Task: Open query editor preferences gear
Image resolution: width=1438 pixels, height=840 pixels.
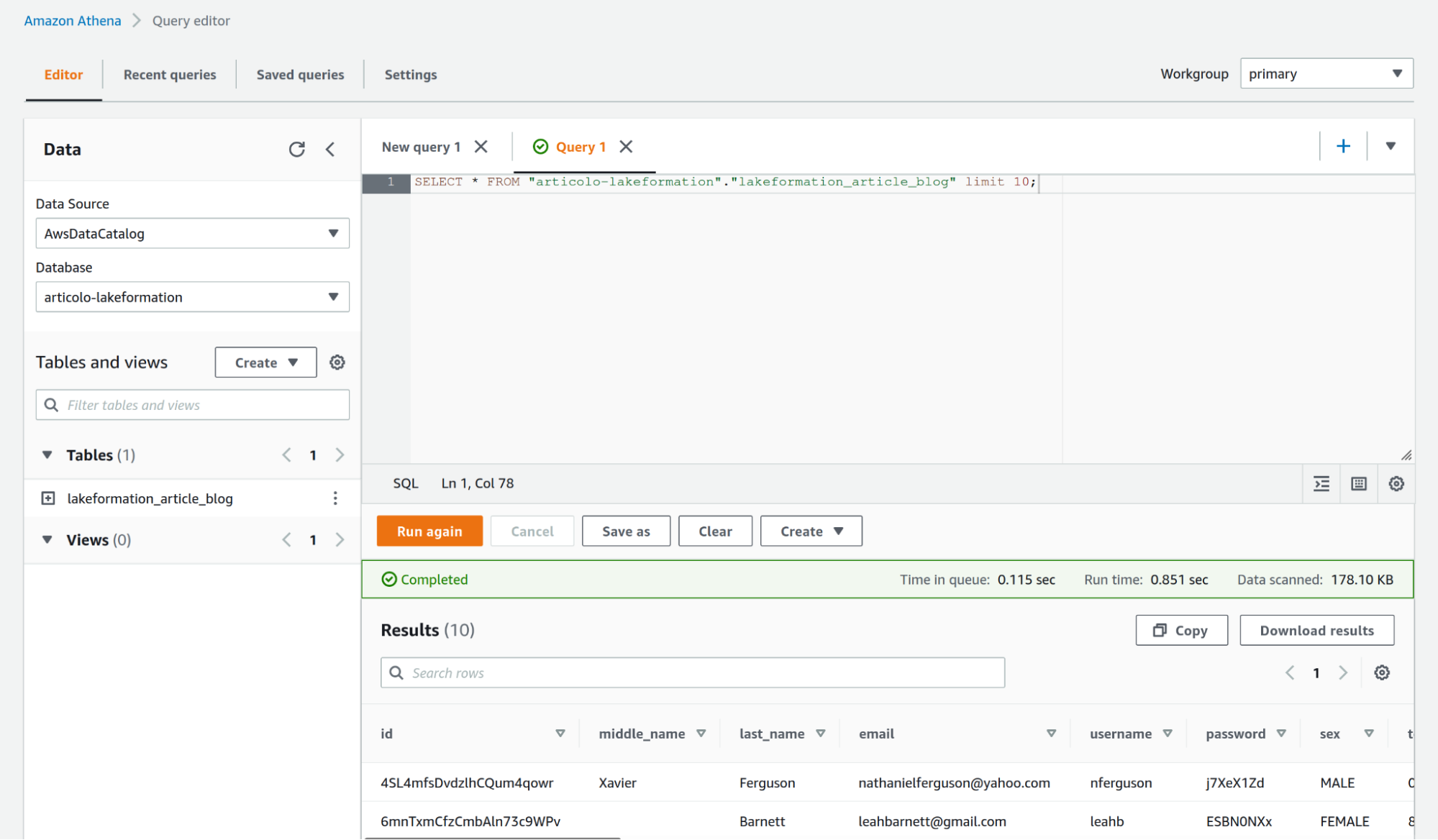Action: tap(1396, 483)
